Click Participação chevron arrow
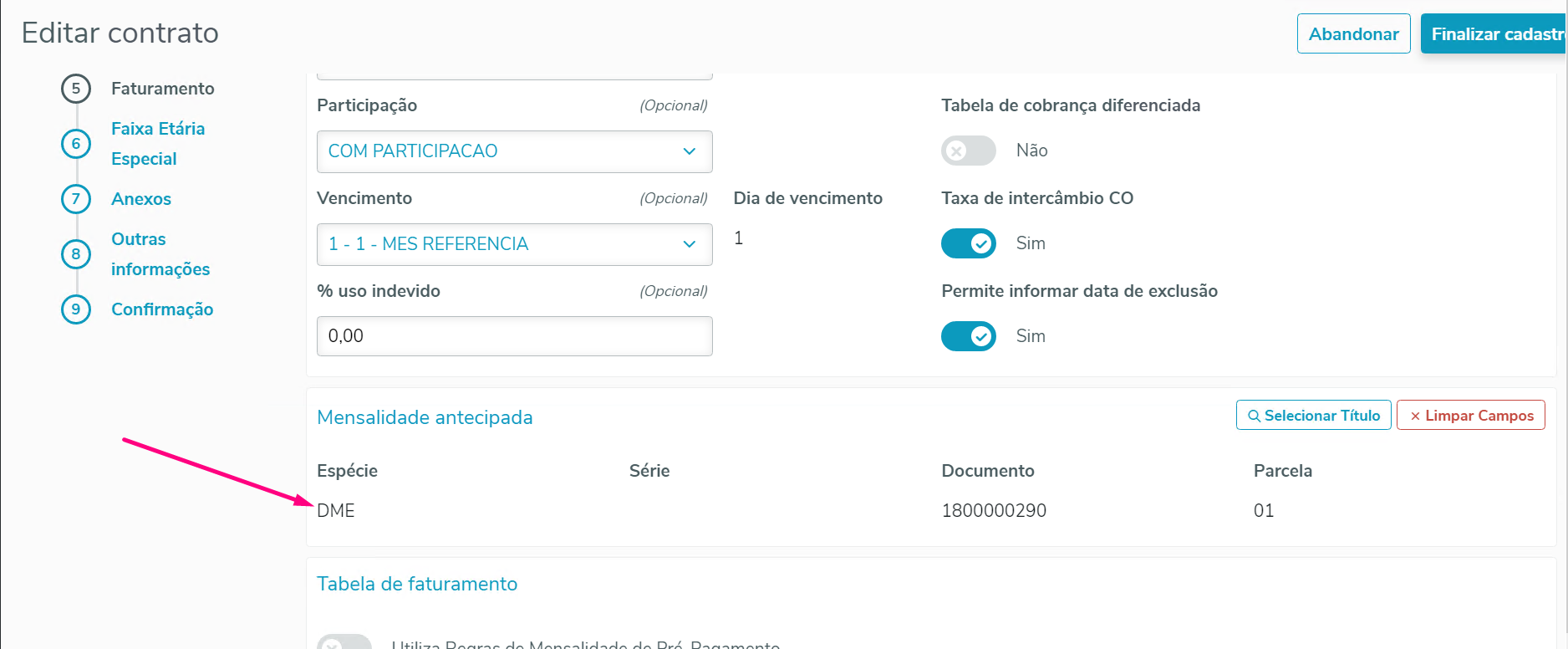Viewport: 1568px width, 649px height. click(x=690, y=151)
